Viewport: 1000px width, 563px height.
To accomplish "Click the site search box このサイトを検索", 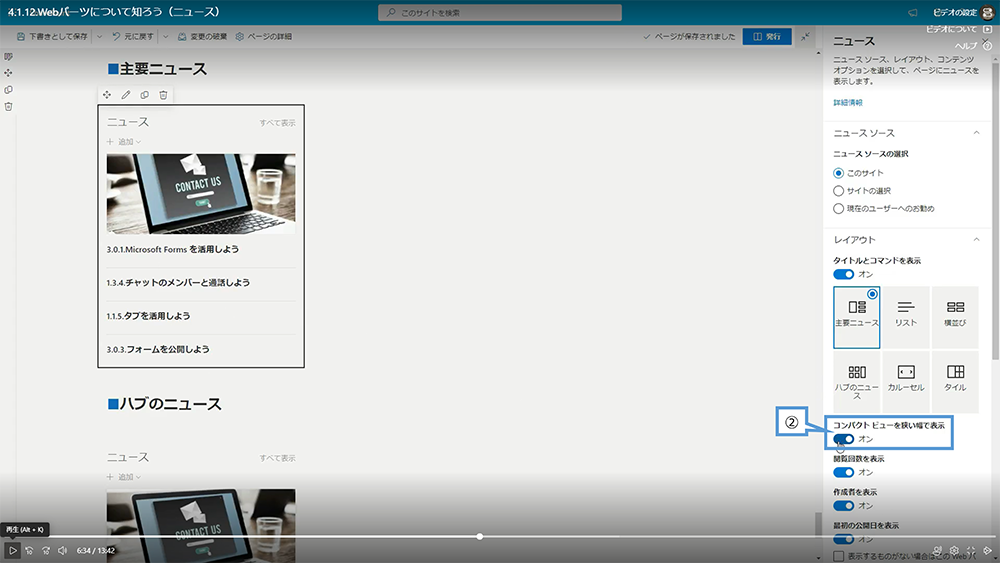I will 500,13.
